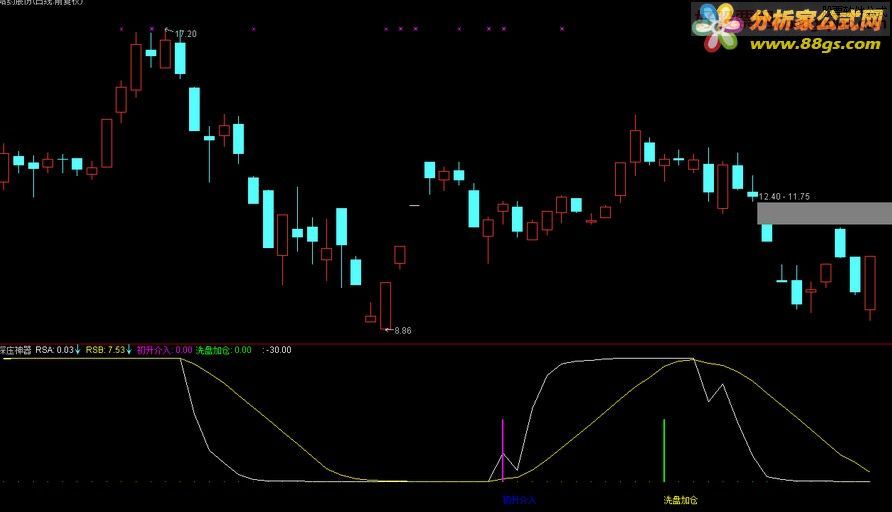The height and width of the screenshot is (512, 892).
Task: Click the green vertical signal line
Action: pyautogui.click(x=664, y=451)
